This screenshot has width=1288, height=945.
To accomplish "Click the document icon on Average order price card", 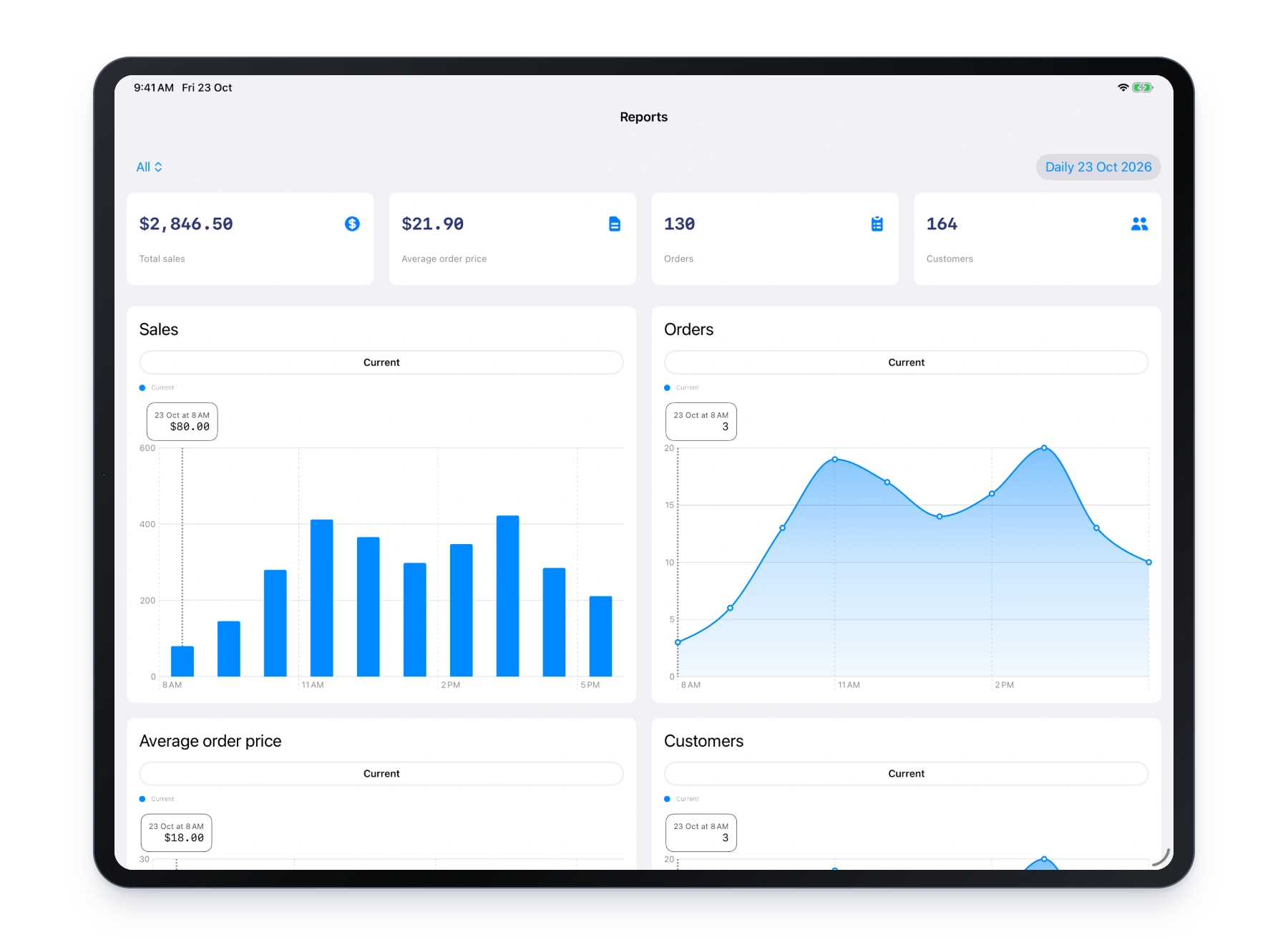I will pyautogui.click(x=615, y=224).
